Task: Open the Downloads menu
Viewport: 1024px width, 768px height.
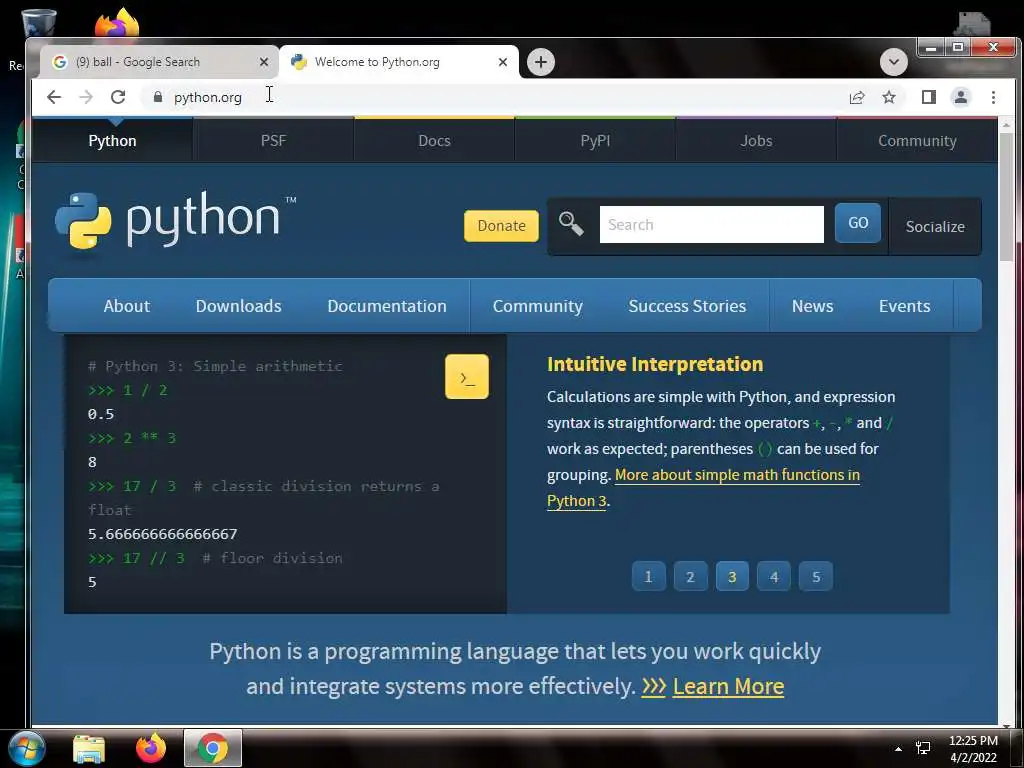Action: point(238,306)
